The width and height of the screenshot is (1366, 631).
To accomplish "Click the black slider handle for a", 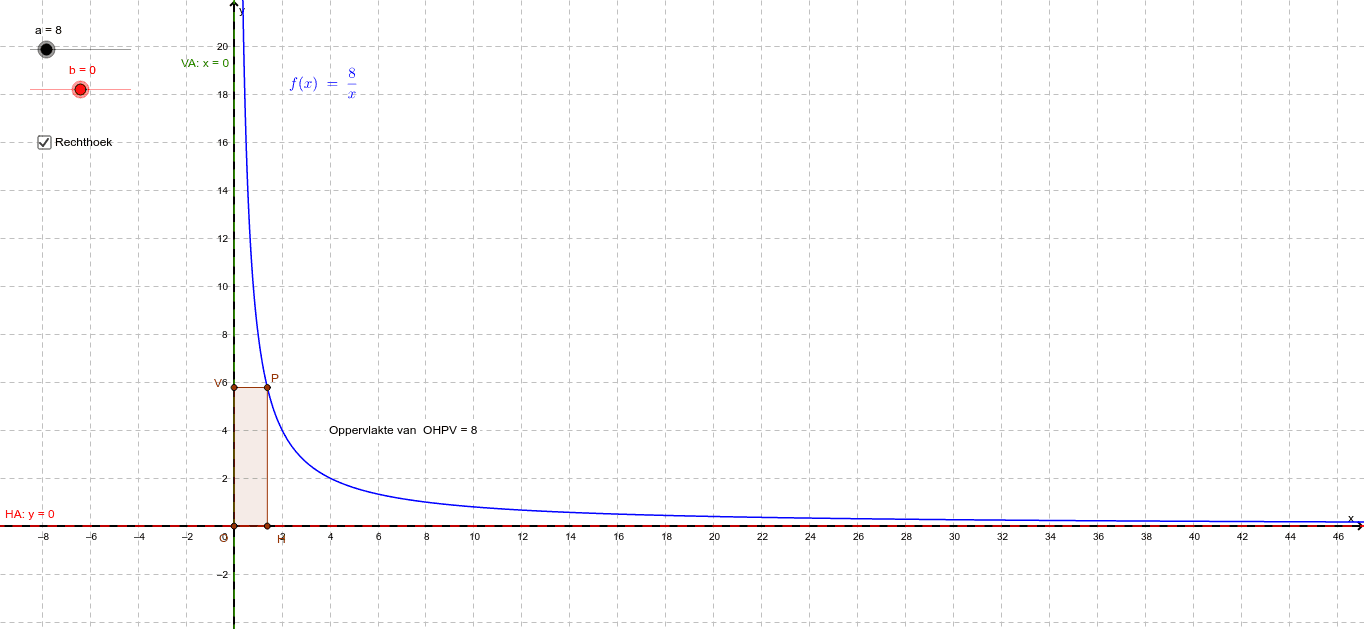I will pyautogui.click(x=46, y=49).
